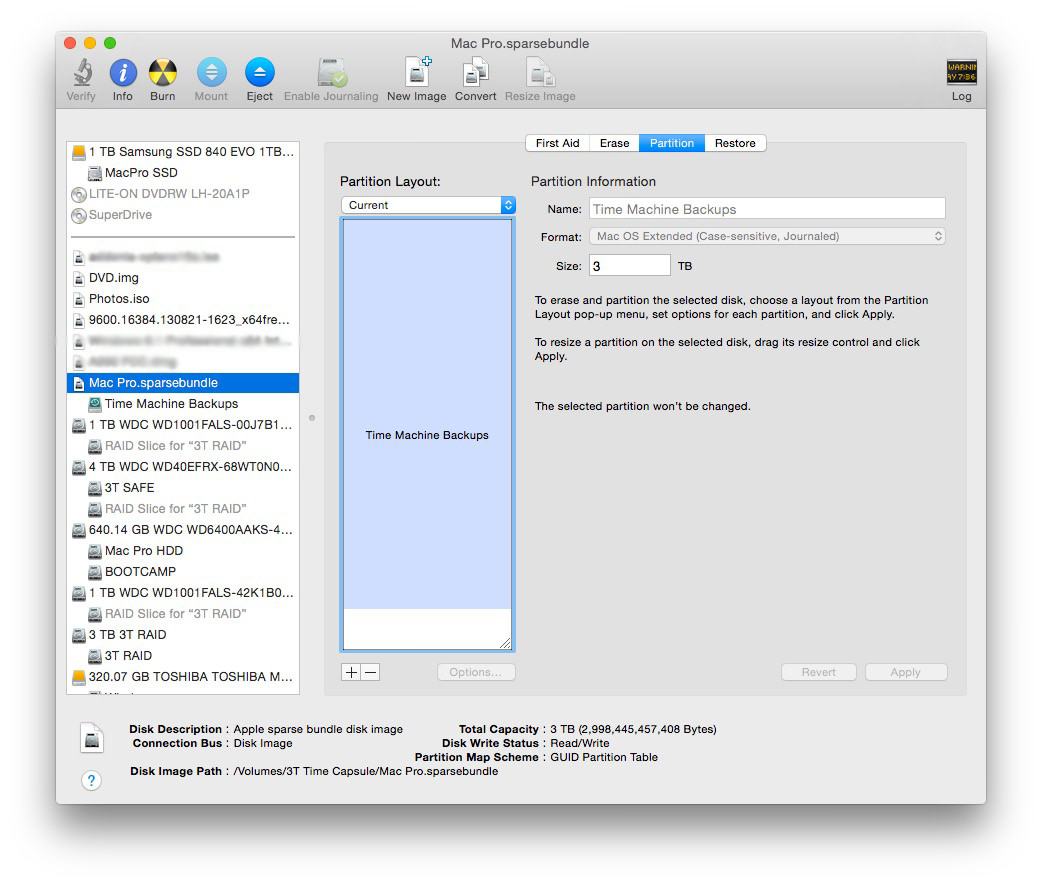Select the DVD.img disk image
Image resolution: width=1042 pixels, height=884 pixels.
183,278
